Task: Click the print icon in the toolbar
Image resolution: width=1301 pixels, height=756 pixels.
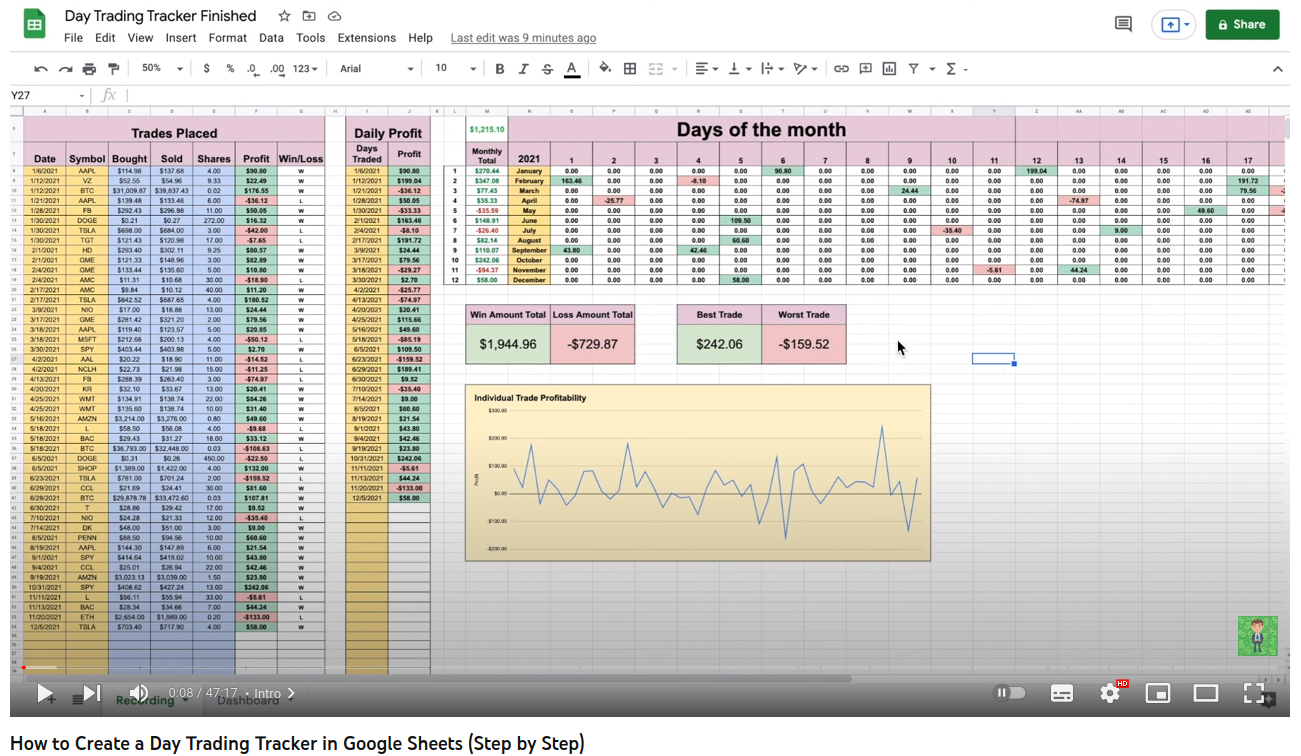Action: (89, 69)
